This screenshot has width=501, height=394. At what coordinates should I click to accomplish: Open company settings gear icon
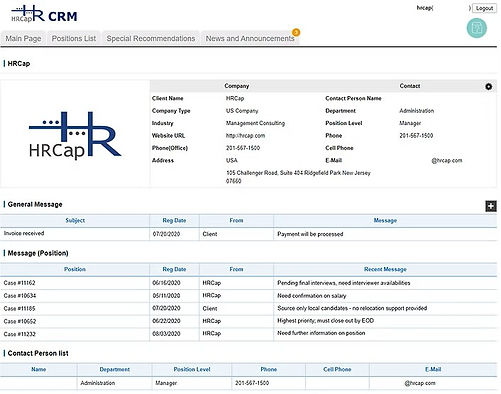tap(488, 87)
